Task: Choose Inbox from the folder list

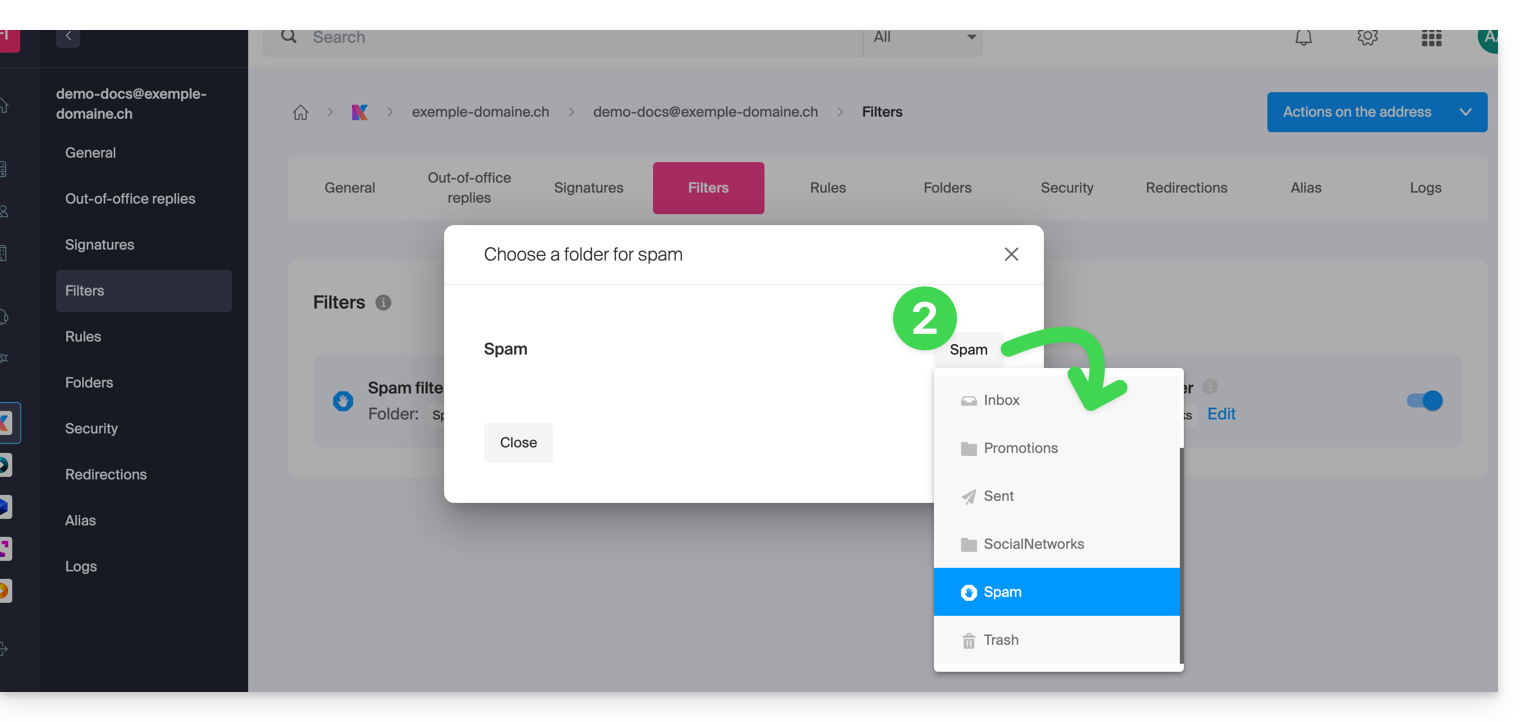Action: 1057,400
